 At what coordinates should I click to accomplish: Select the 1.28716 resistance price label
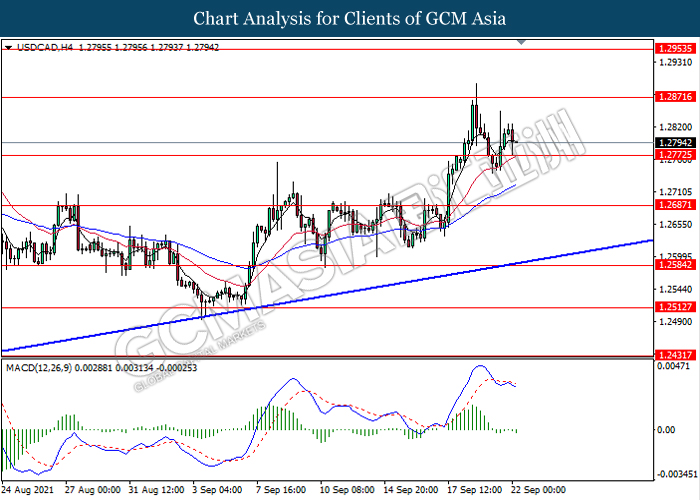coord(675,96)
